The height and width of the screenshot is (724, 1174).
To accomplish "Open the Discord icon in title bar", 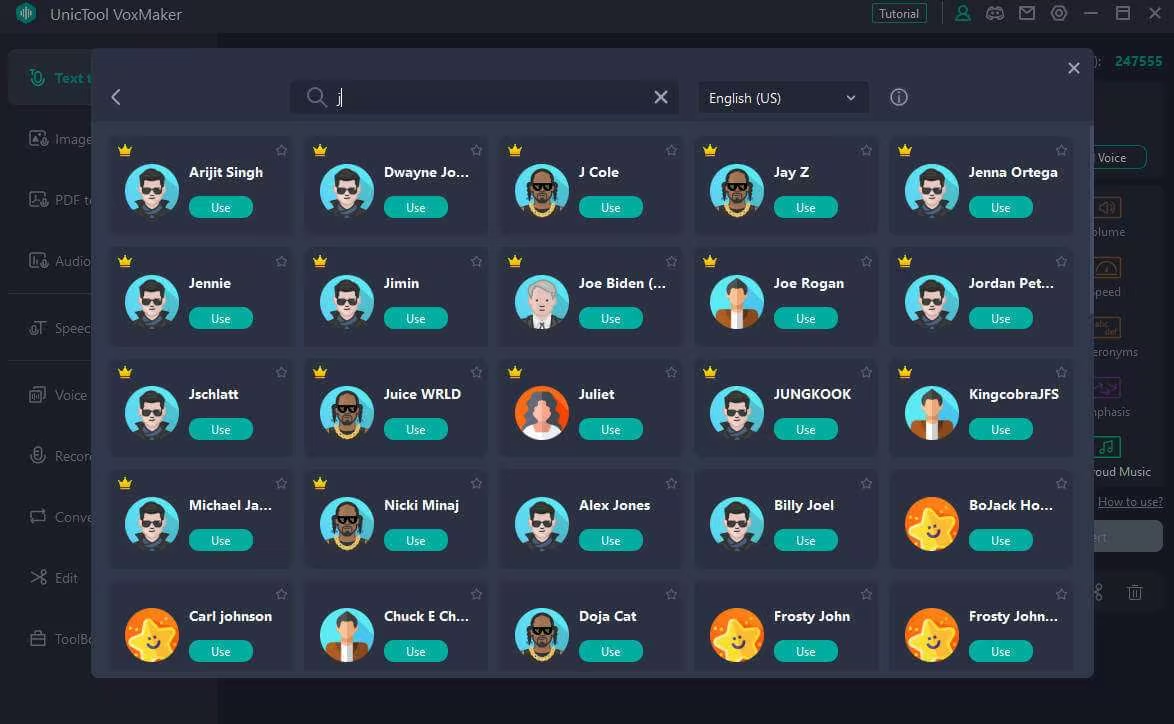I will [994, 13].
